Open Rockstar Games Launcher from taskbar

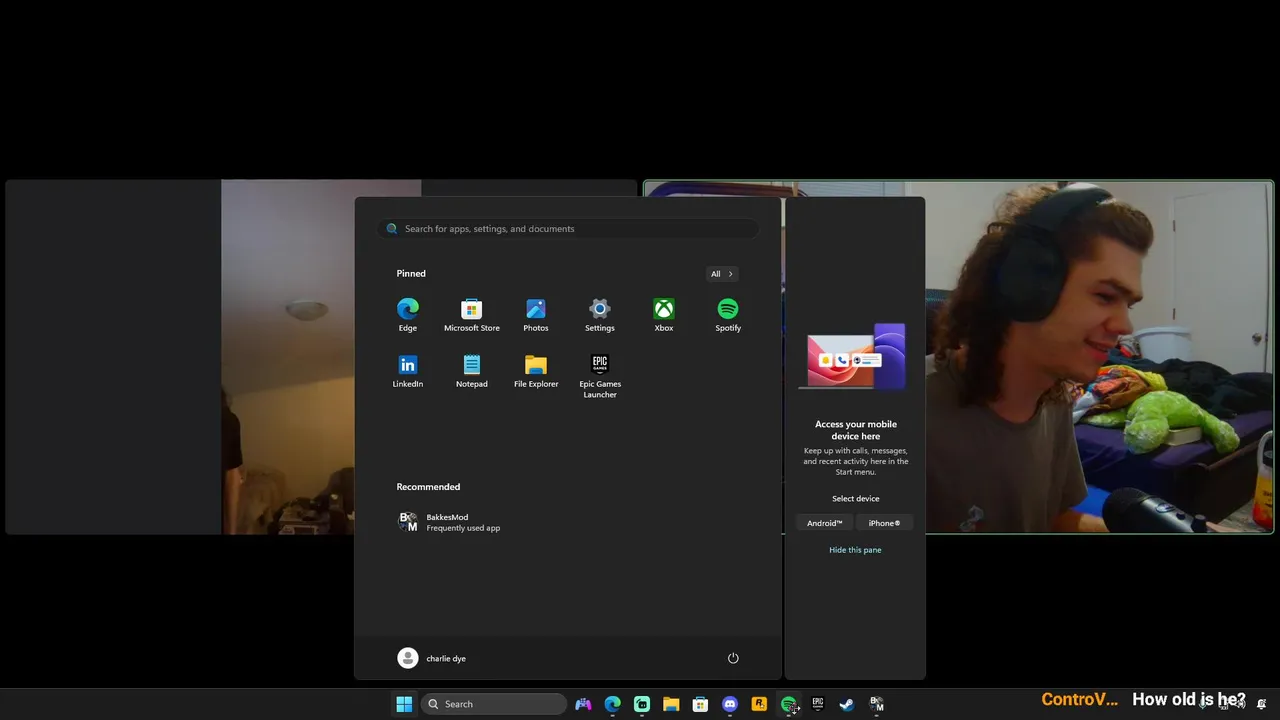tap(759, 704)
